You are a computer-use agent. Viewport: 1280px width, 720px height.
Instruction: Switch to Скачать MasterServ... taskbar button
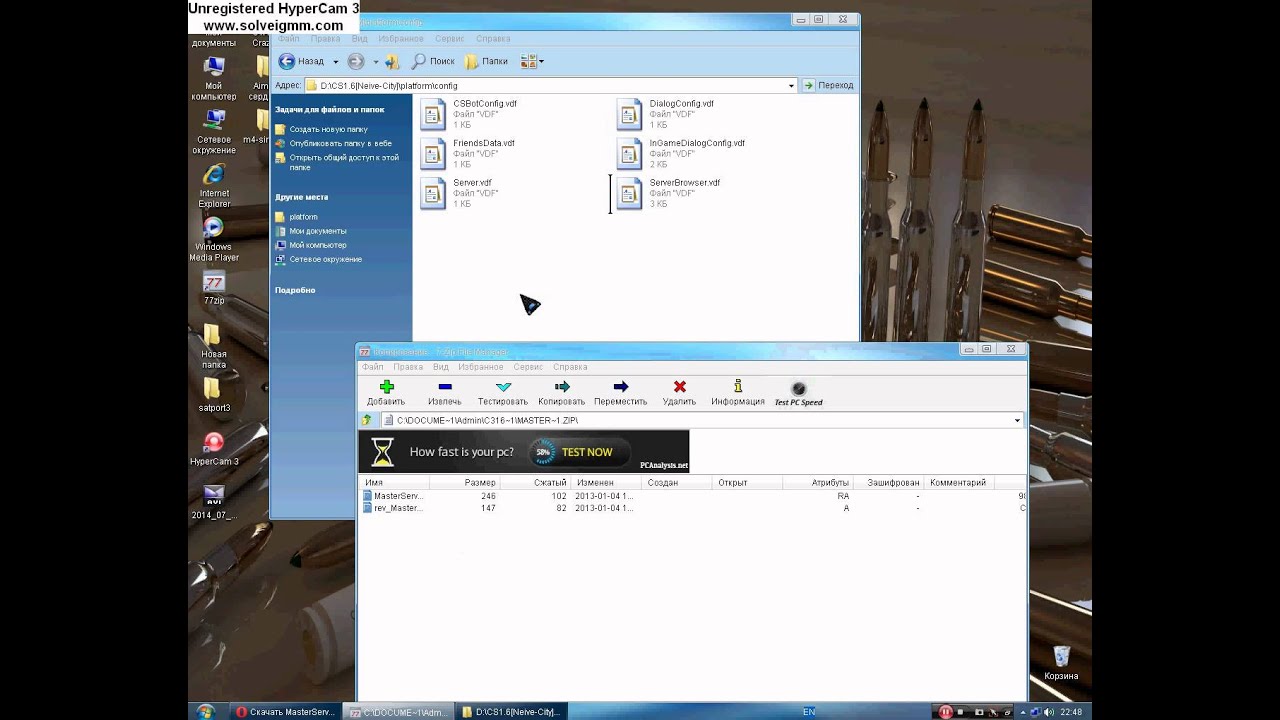284,712
